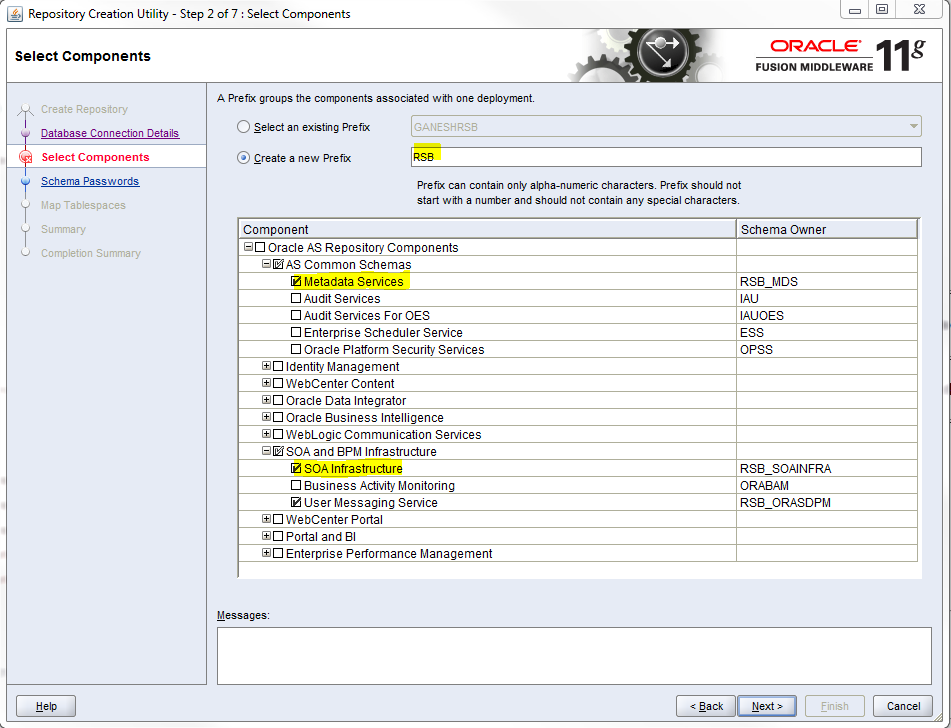
Task: Maximize the Repository Creation Utility window
Action: click(882, 9)
